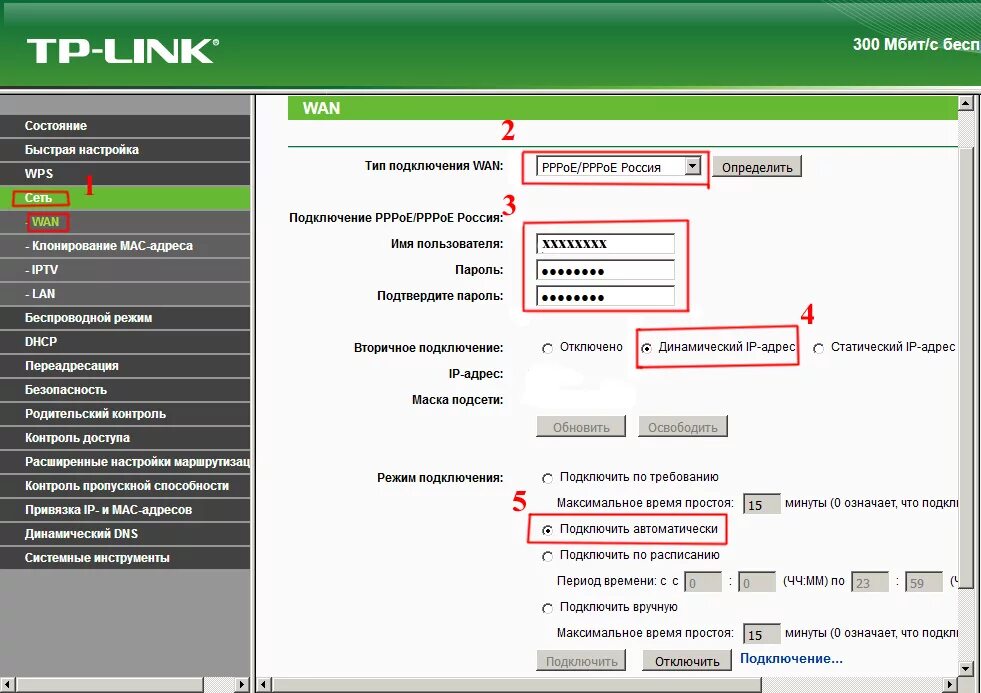This screenshot has height=693, width=981.
Task: Select Подключить по требованию radio
Action: pyautogui.click(x=547, y=478)
